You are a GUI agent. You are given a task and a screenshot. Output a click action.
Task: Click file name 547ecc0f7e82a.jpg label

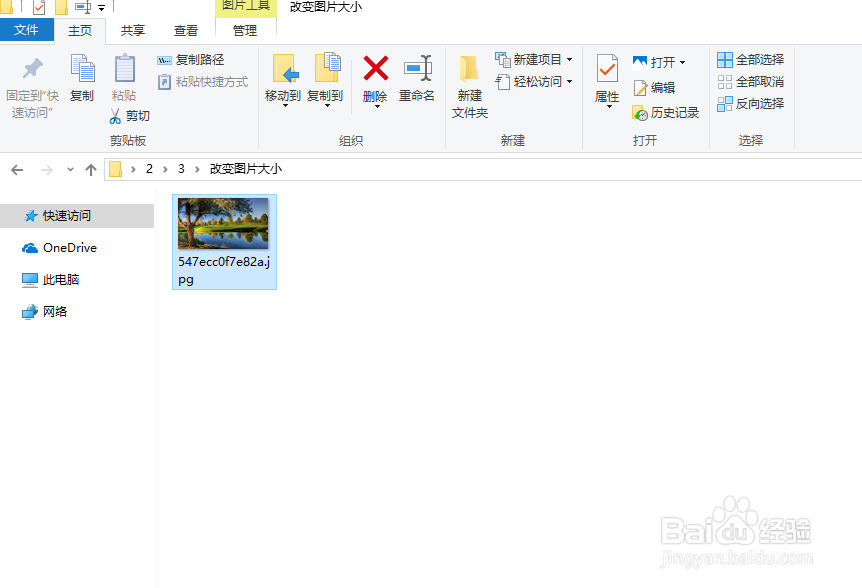(224, 270)
